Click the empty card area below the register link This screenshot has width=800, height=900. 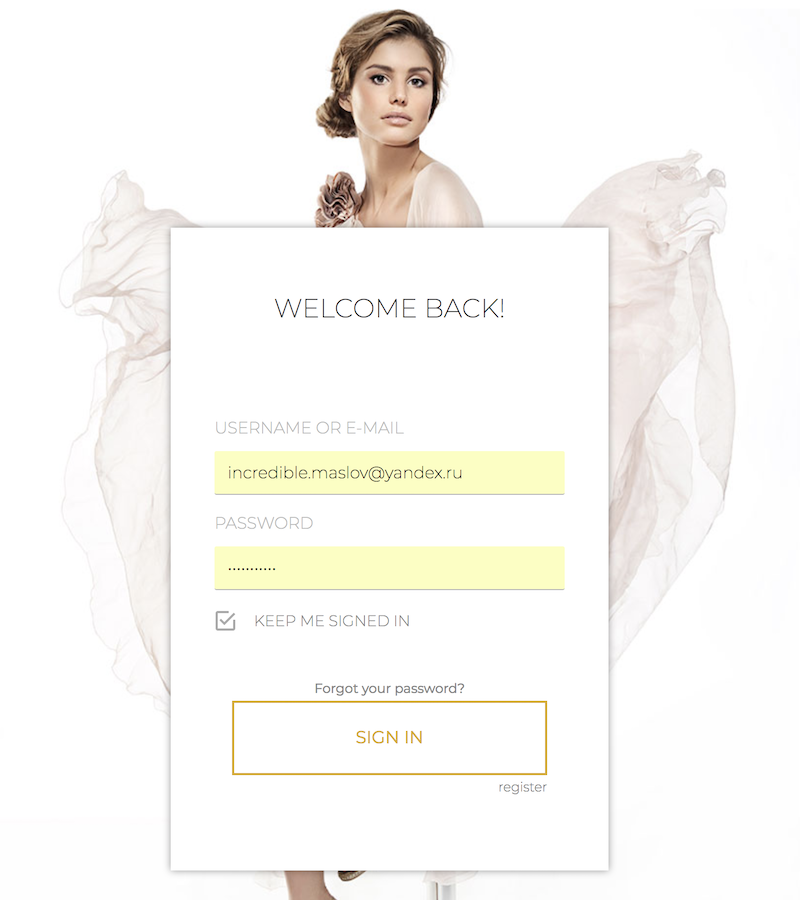[389, 832]
